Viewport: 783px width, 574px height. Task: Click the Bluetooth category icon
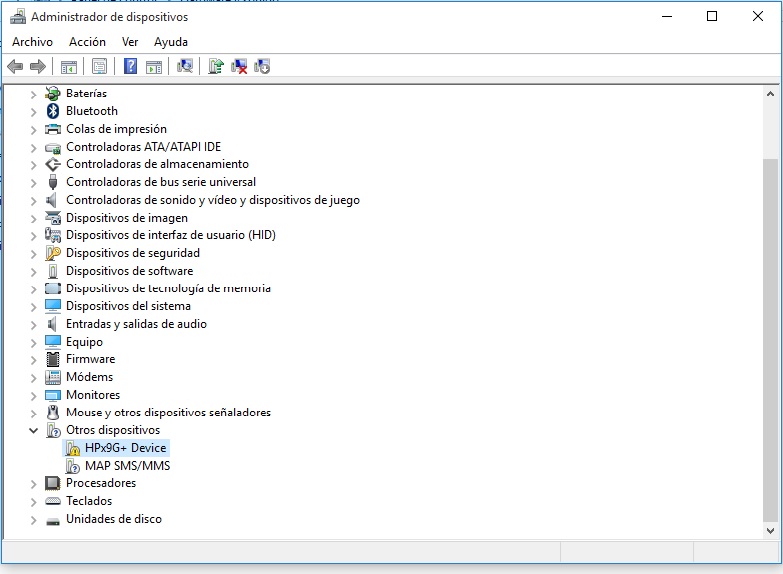tap(53, 111)
